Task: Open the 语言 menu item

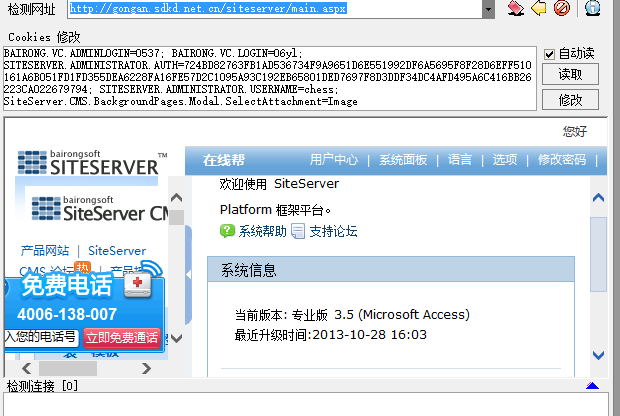Action: click(x=460, y=160)
